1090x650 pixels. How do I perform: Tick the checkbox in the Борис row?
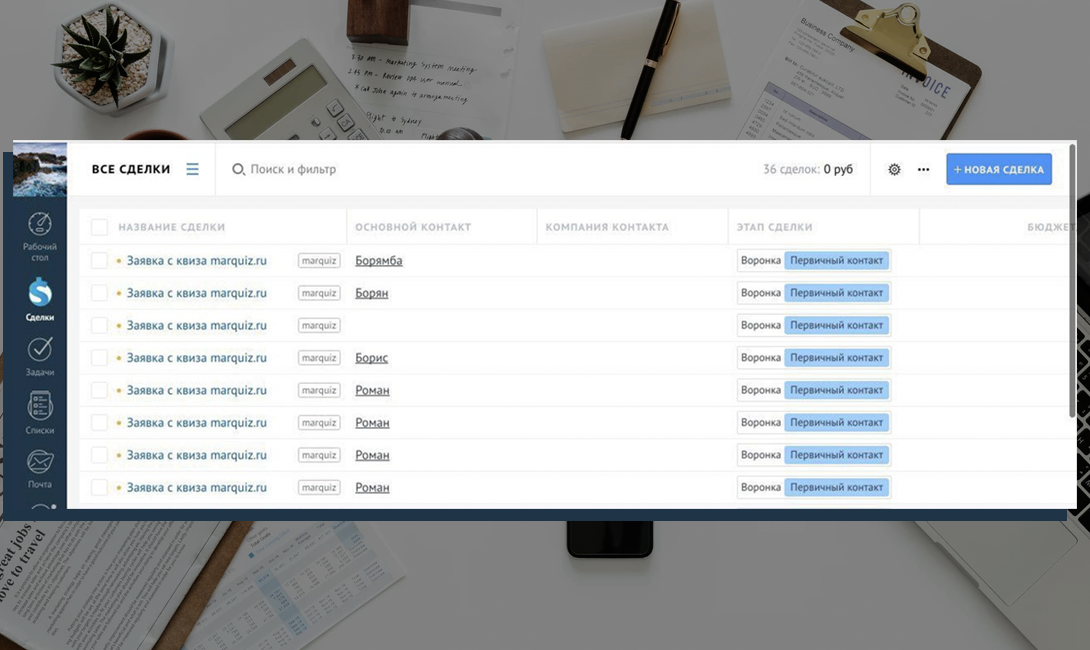99,357
